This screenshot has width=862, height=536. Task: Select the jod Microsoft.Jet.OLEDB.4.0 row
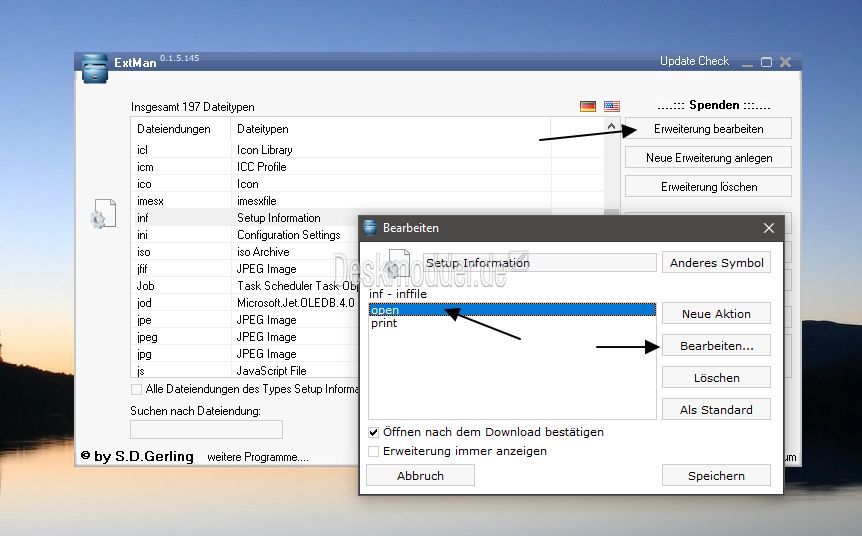(x=245, y=303)
